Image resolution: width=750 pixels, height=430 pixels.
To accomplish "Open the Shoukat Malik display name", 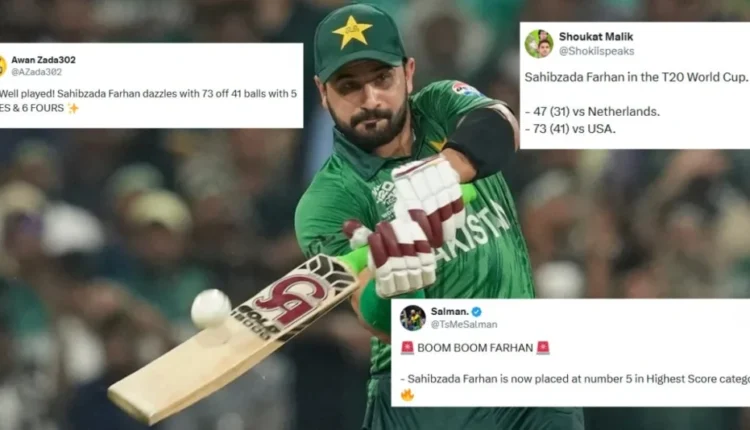I will [x=596, y=37].
